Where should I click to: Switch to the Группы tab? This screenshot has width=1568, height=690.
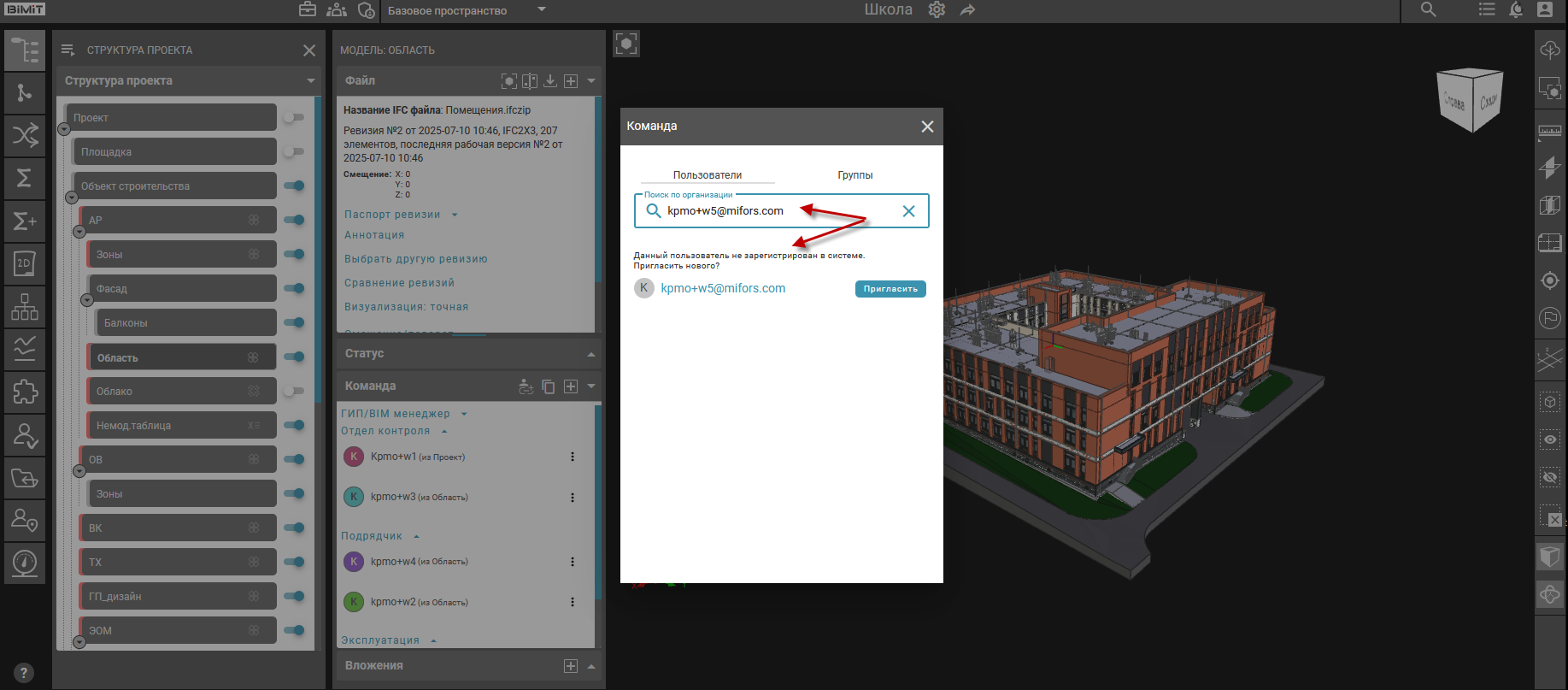854,174
